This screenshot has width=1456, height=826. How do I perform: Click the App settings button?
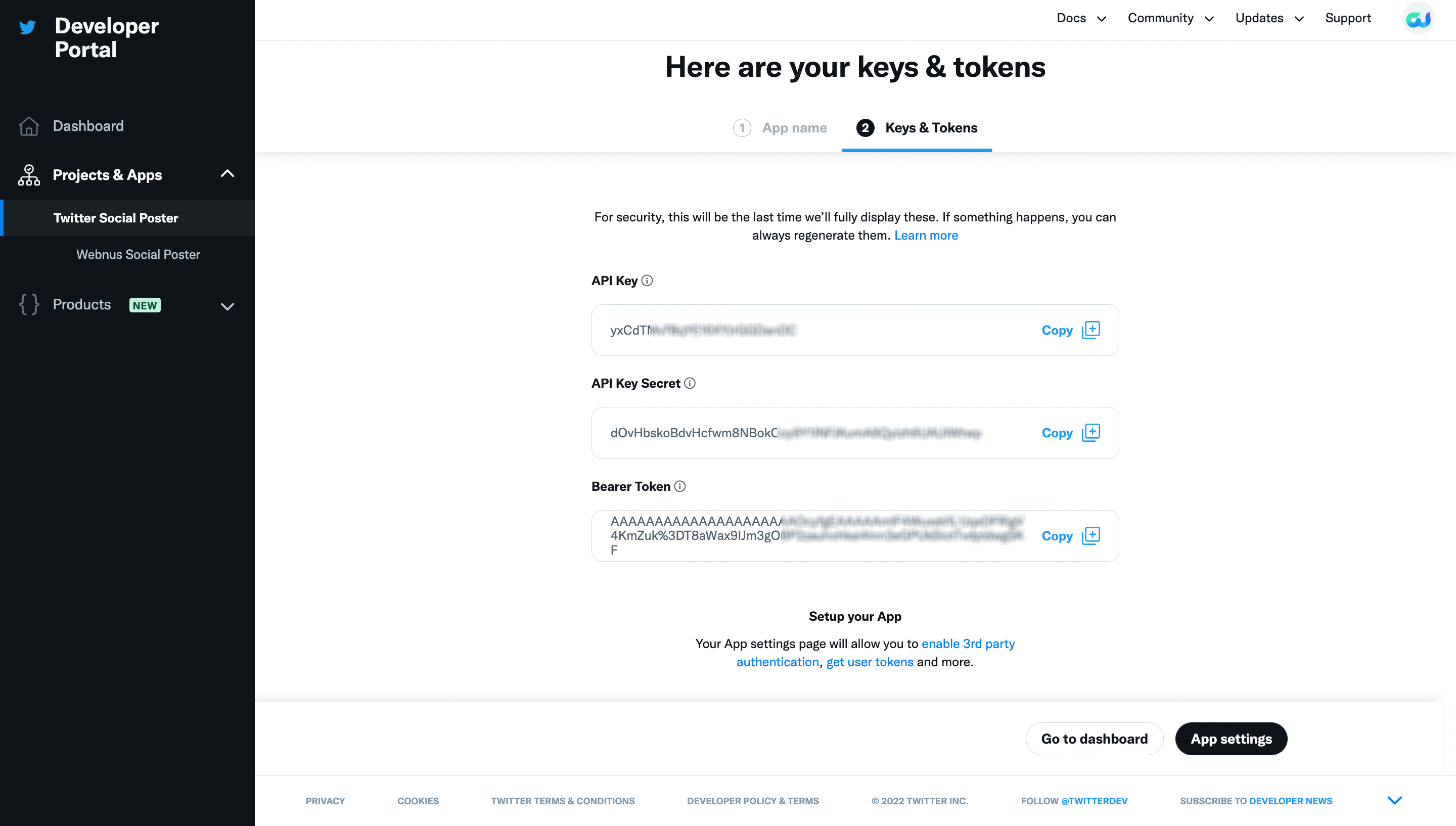(x=1231, y=739)
